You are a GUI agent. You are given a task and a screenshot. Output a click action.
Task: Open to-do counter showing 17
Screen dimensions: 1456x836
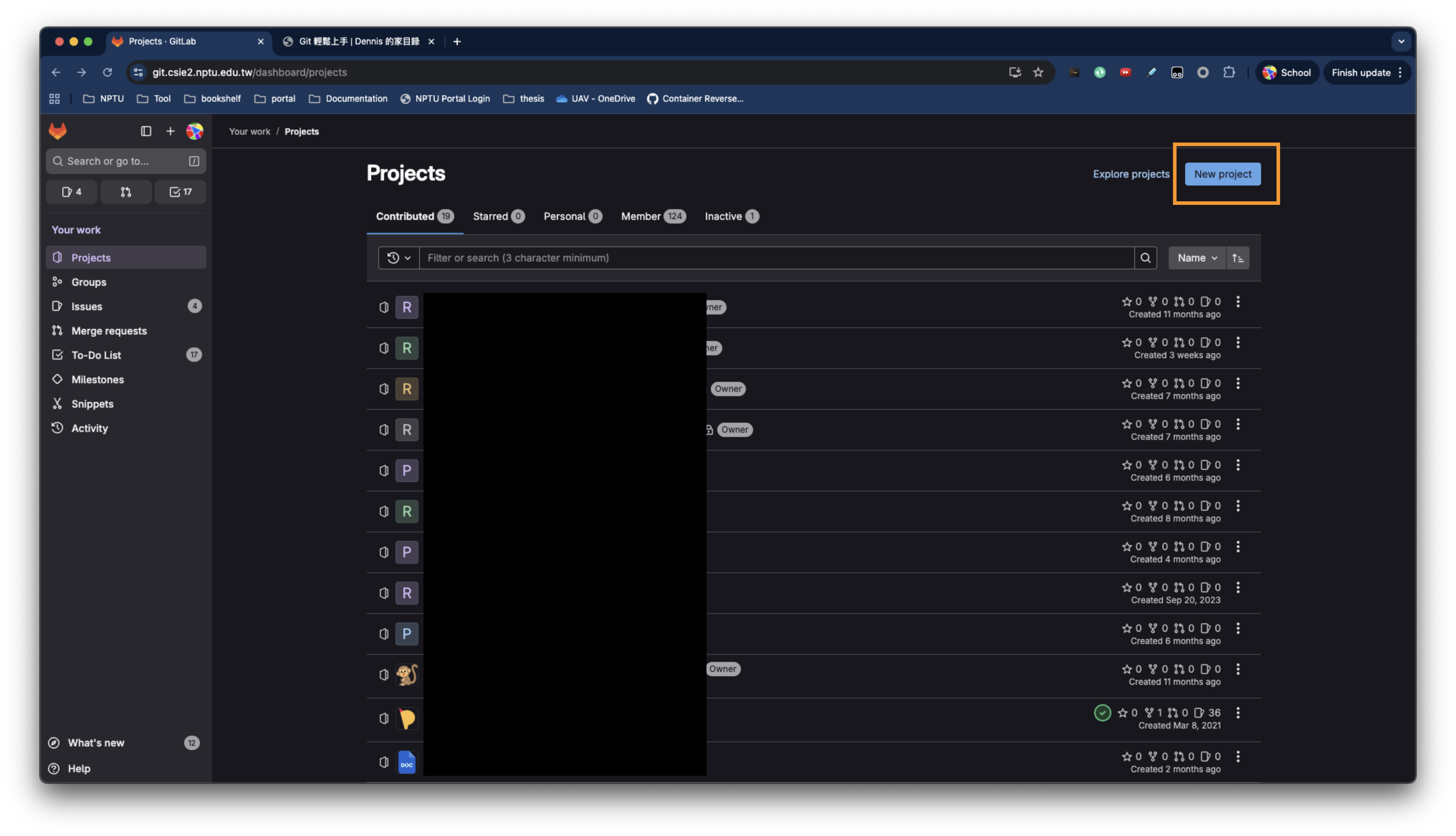(x=180, y=192)
